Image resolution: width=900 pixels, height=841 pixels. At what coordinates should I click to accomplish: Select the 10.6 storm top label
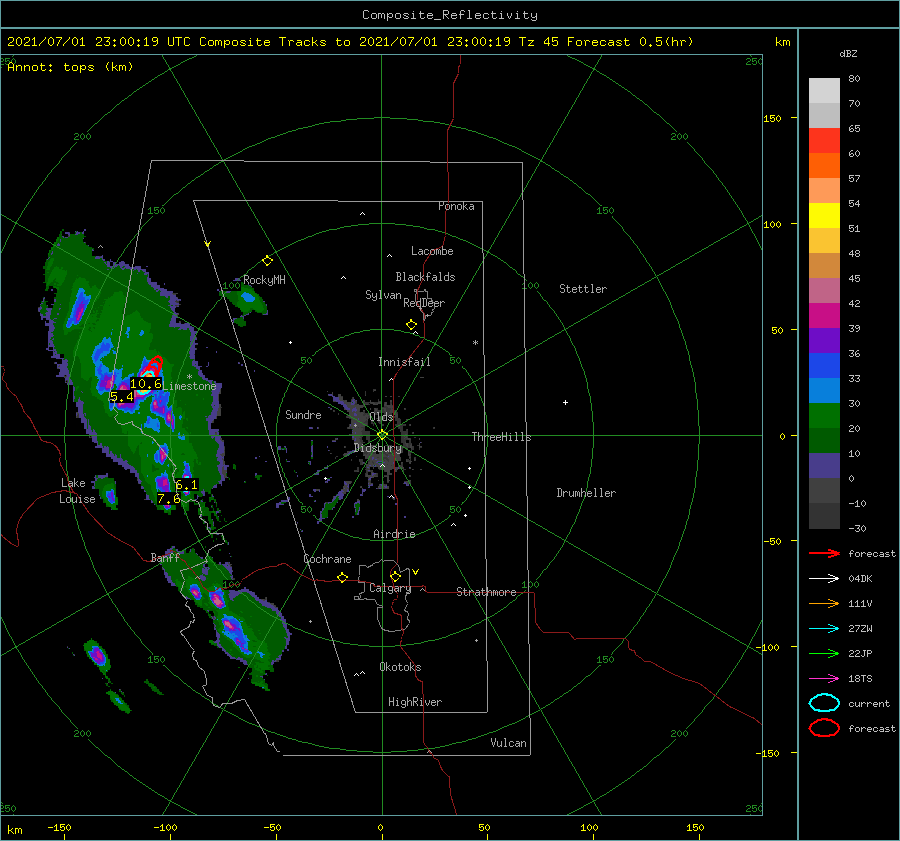(146, 383)
